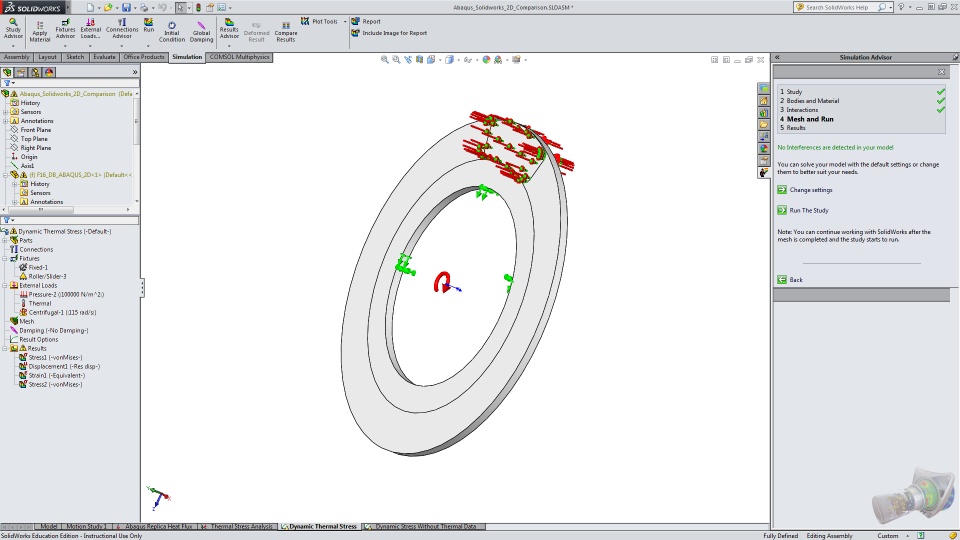This screenshot has height=540, width=960.
Task: Close the Simulation Advisor panel
Action: pyautogui.click(x=942, y=72)
